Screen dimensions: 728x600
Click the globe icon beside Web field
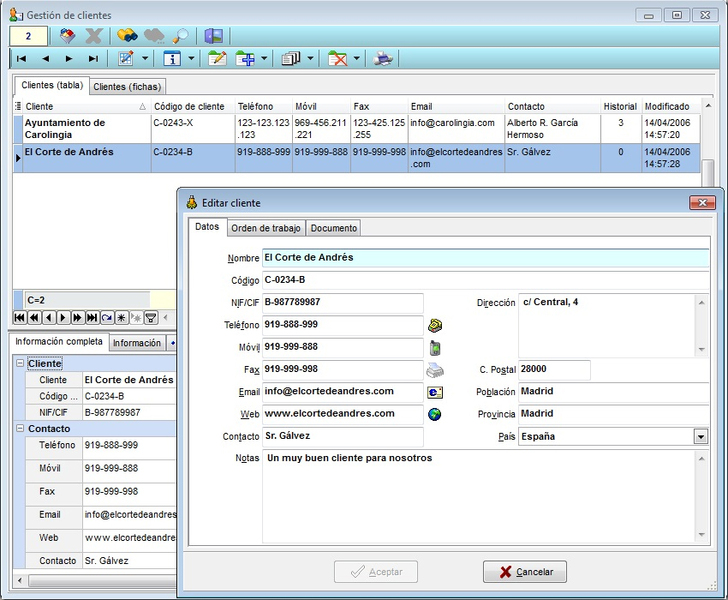(x=435, y=414)
